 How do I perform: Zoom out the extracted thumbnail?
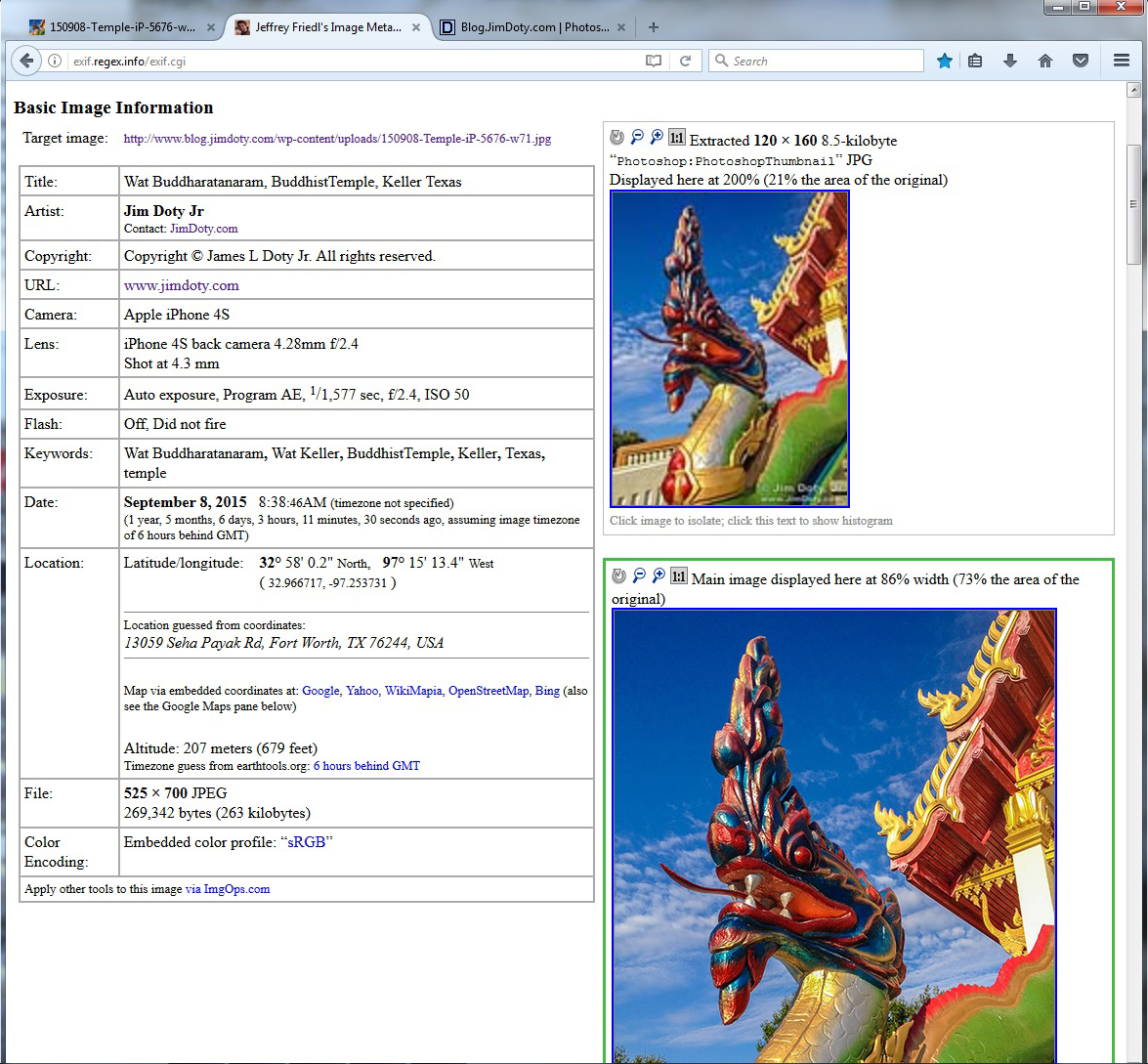637,137
